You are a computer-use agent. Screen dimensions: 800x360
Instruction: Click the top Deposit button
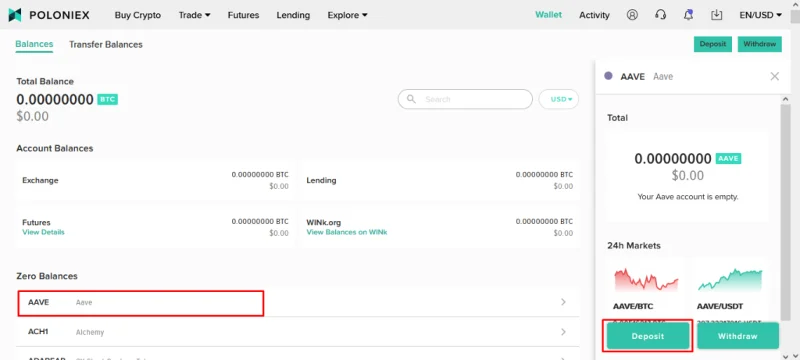[713, 44]
